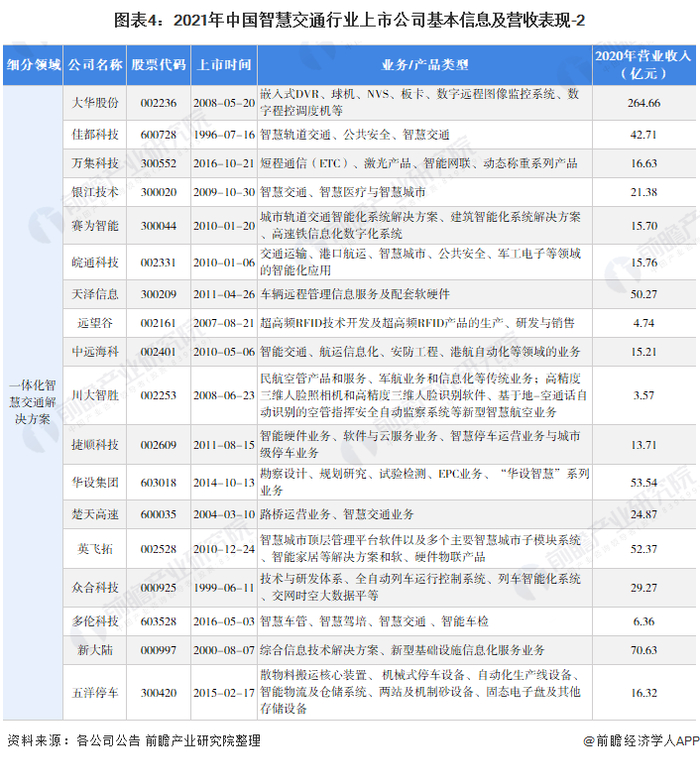Select the company name 银江技术
Image resolution: width=700 pixels, height=761 pixels.
coord(95,192)
